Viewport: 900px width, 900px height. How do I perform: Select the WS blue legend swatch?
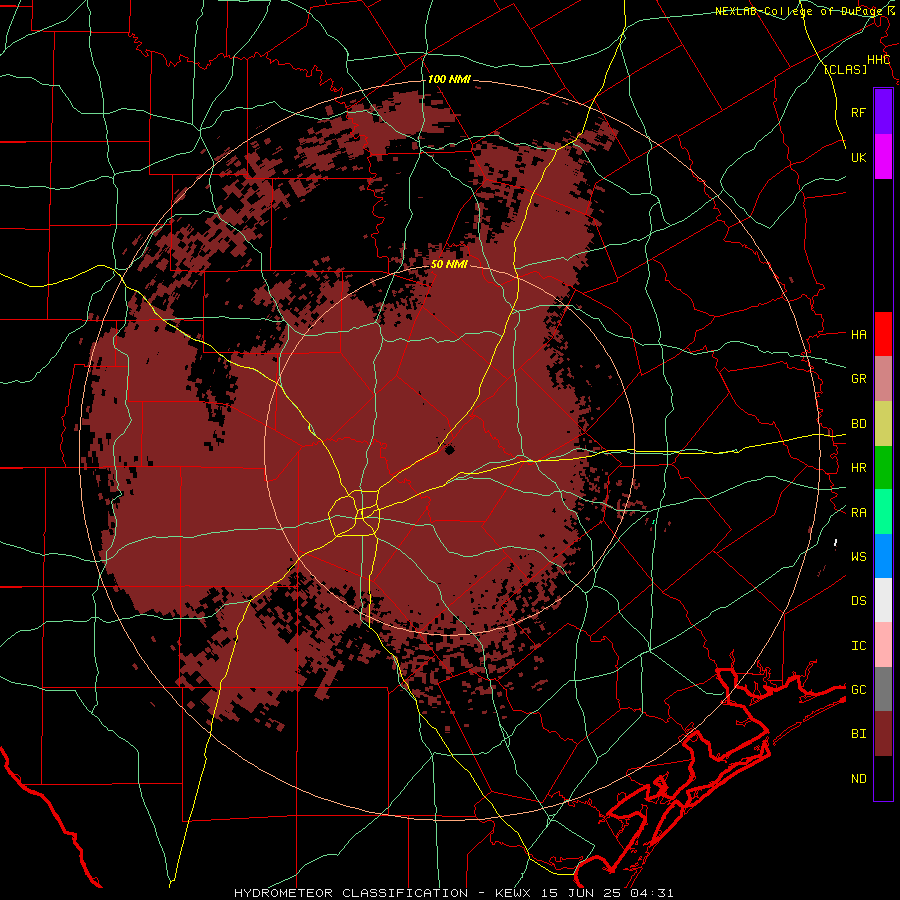click(x=883, y=556)
